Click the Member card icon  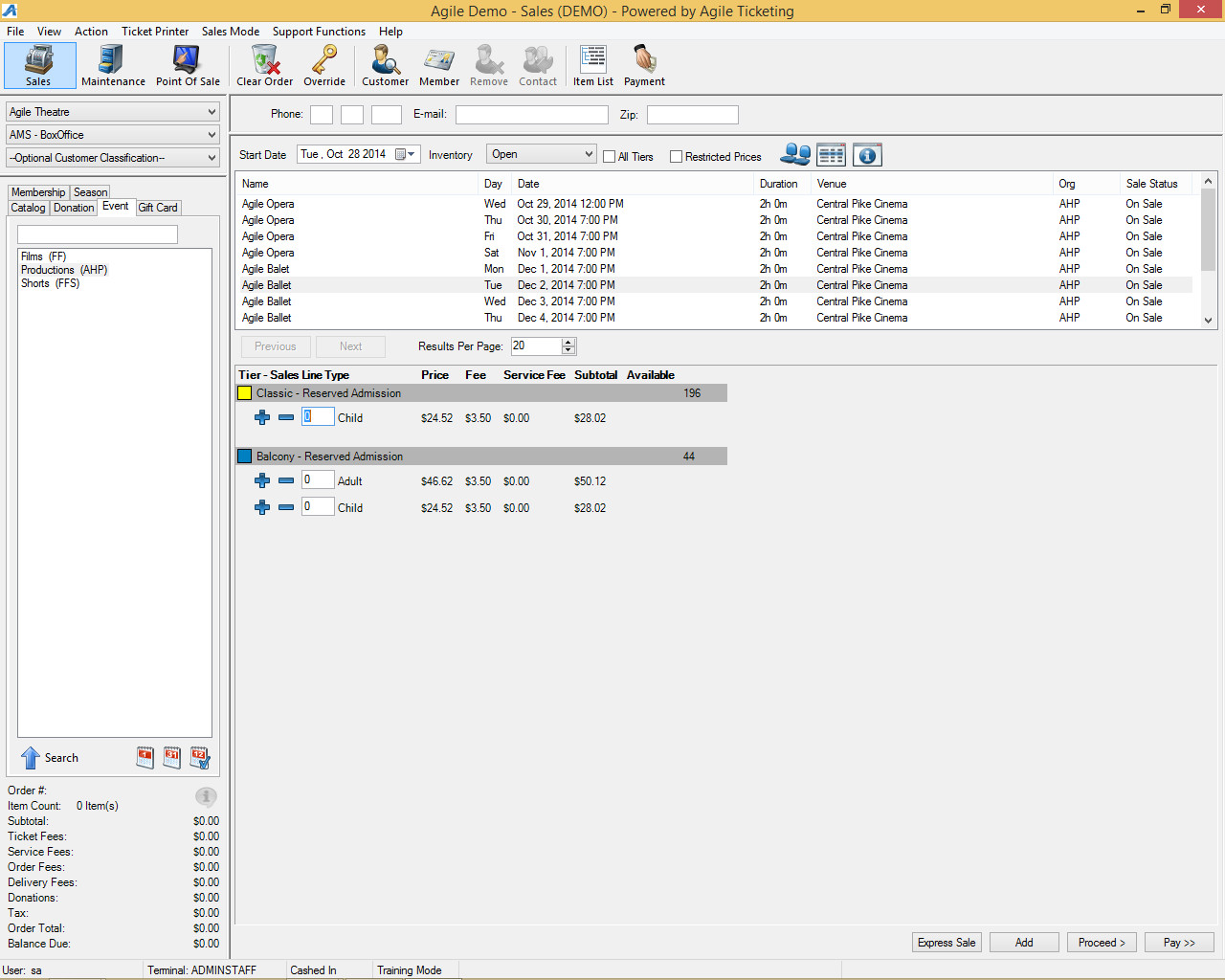tap(439, 65)
